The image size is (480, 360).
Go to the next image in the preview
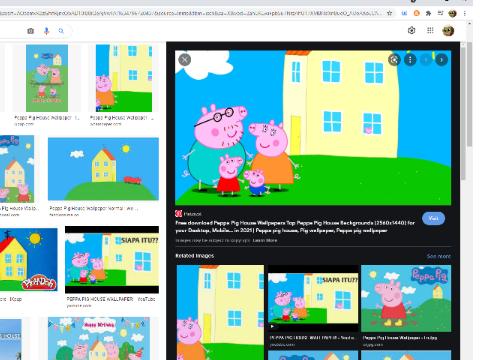[x=442, y=60]
